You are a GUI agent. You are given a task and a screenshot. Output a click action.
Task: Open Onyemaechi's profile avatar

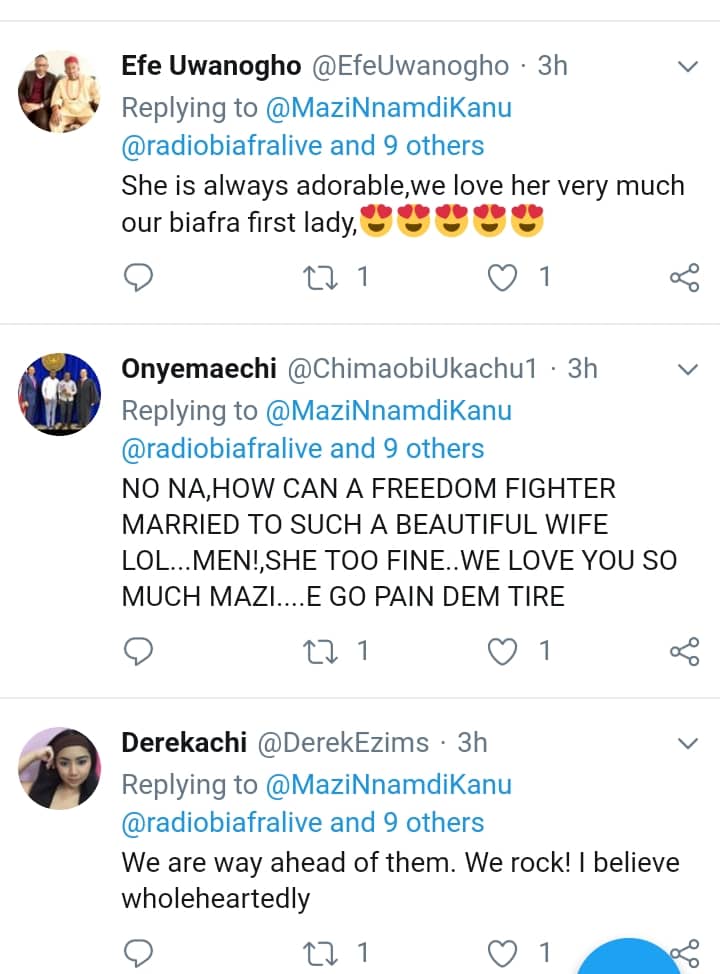[60, 394]
